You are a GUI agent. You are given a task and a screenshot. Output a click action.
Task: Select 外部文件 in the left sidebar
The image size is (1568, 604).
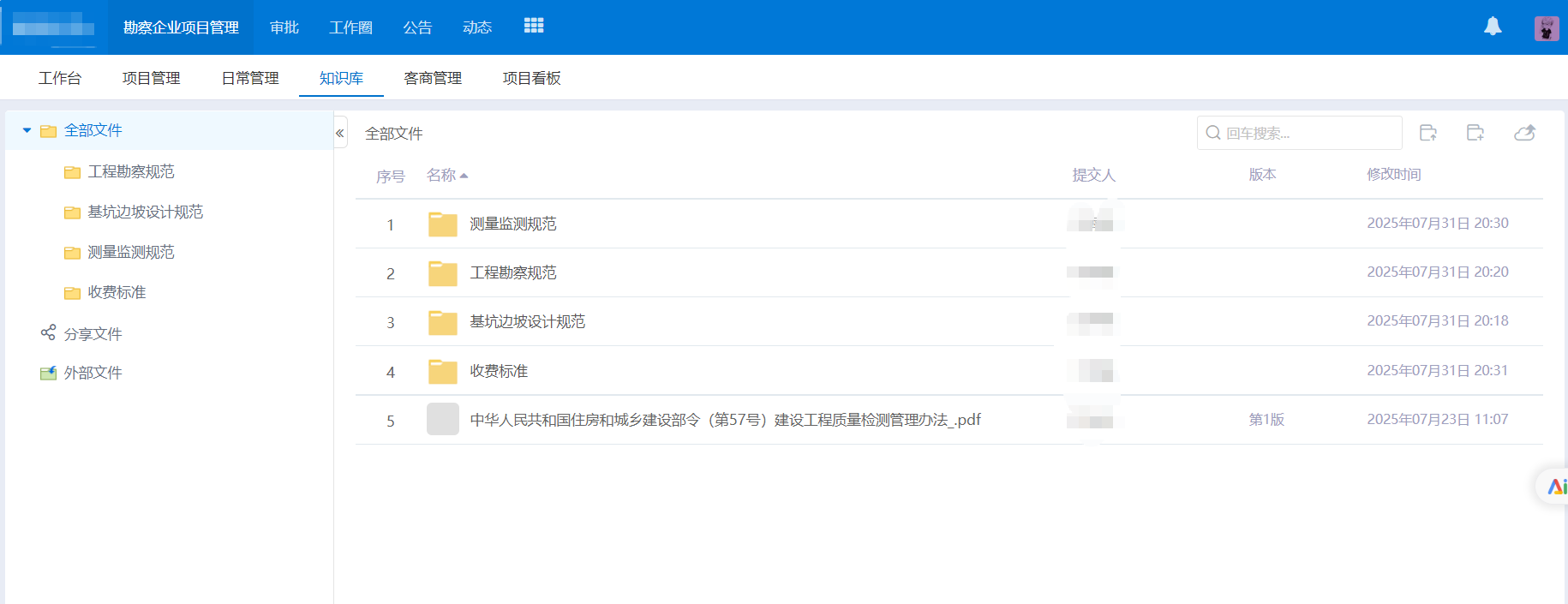[93, 373]
